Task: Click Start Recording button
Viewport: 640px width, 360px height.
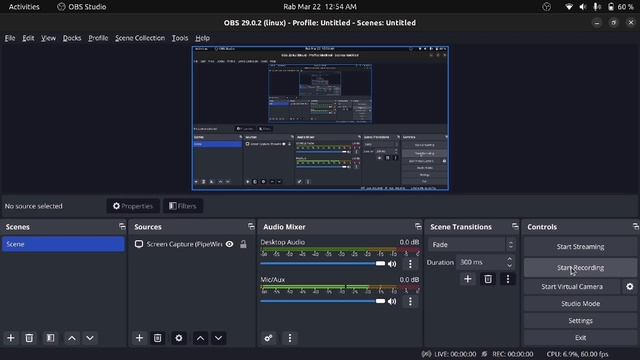Action: pyautogui.click(x=580, y=268)
